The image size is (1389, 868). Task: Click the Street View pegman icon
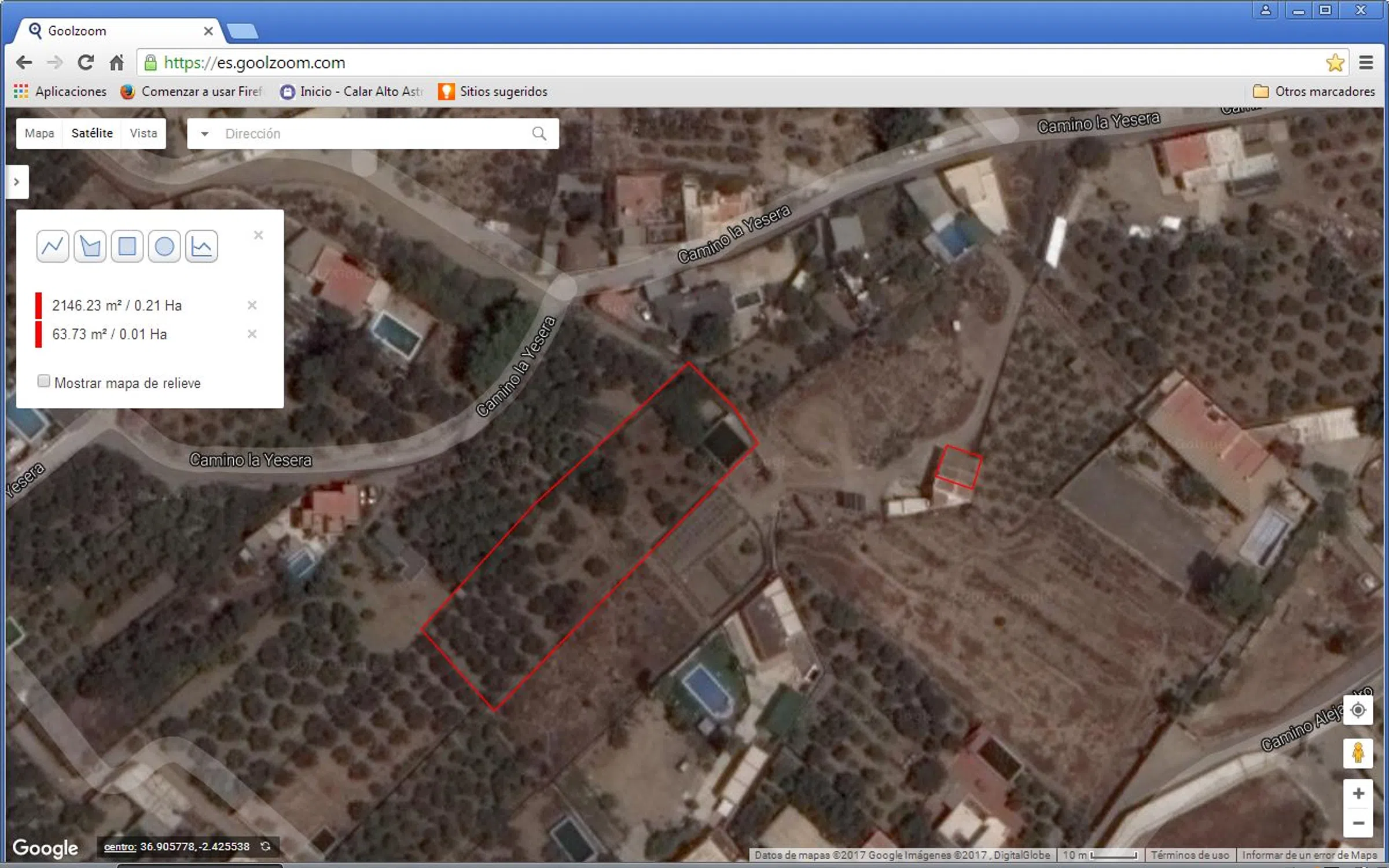[x=1358, y=753]
